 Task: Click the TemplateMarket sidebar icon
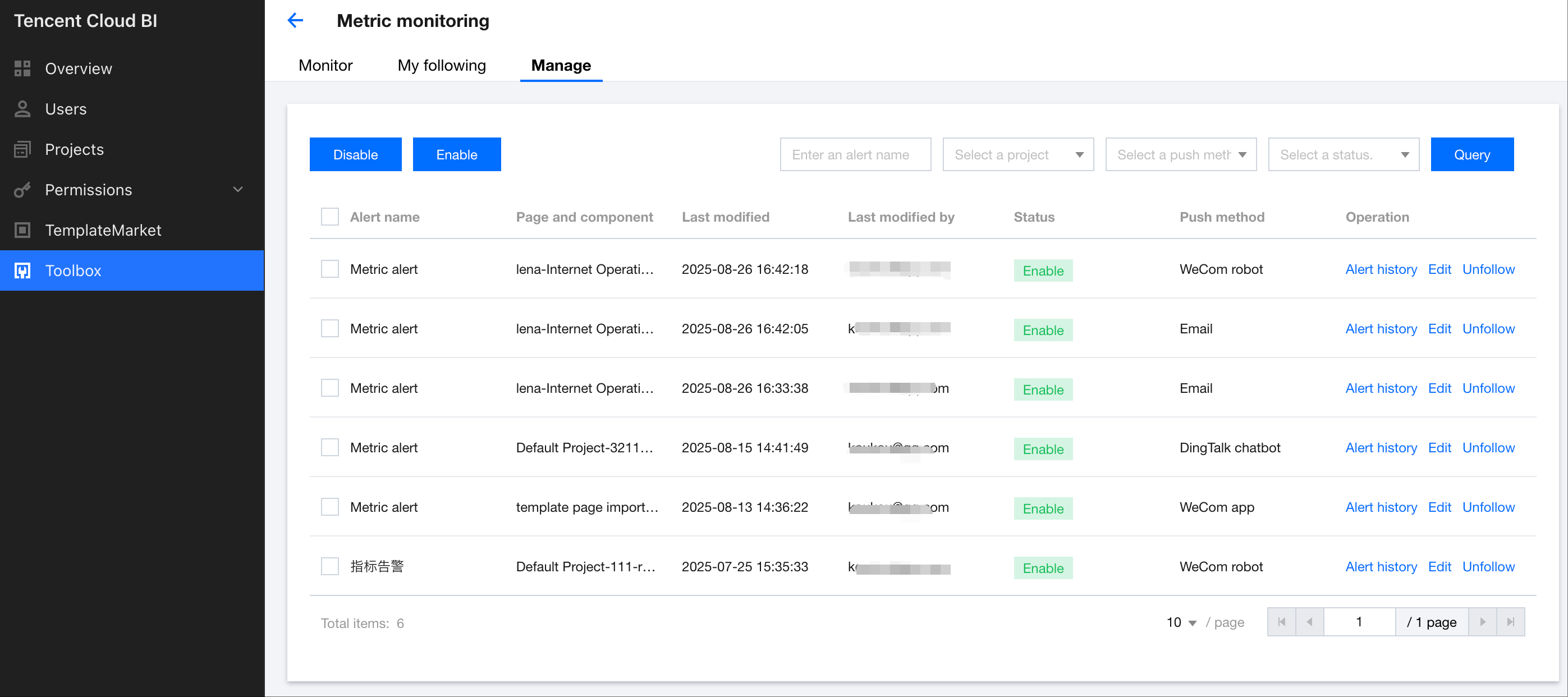click(22, 230)
